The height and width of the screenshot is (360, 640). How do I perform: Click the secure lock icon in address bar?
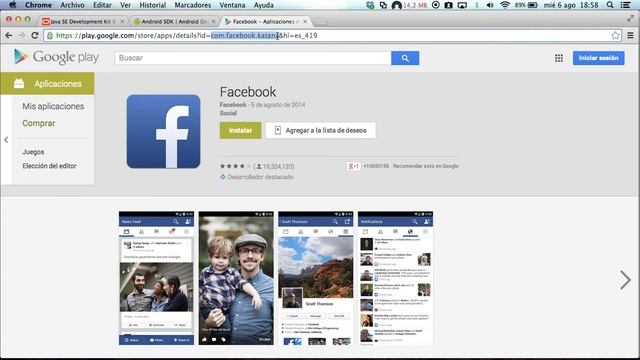pos(50,36)
